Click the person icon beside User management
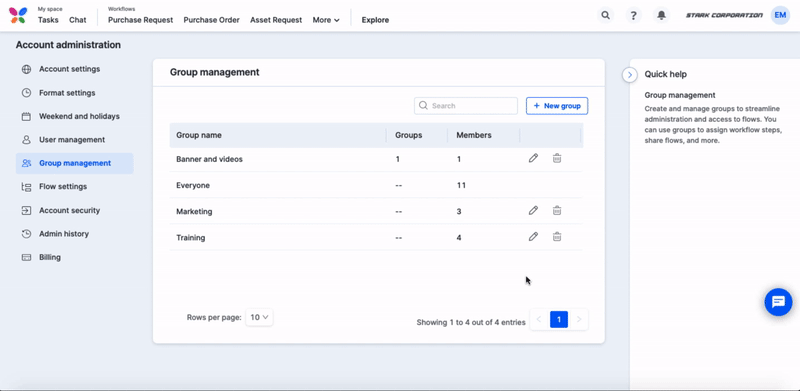 tap(27, 140)
